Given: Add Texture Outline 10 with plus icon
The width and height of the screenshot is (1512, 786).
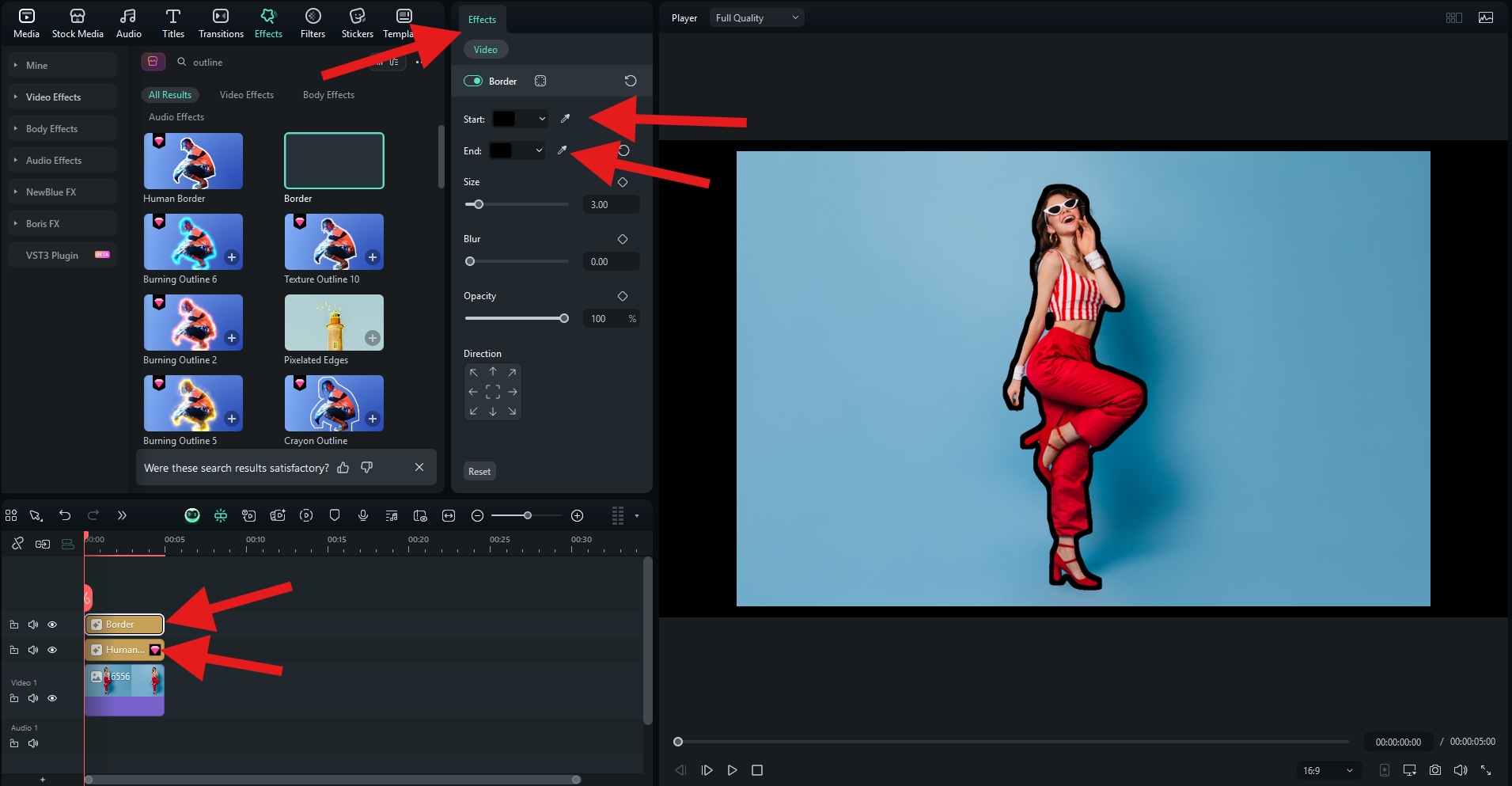Looking at the screenshot, I should (372, 257).
